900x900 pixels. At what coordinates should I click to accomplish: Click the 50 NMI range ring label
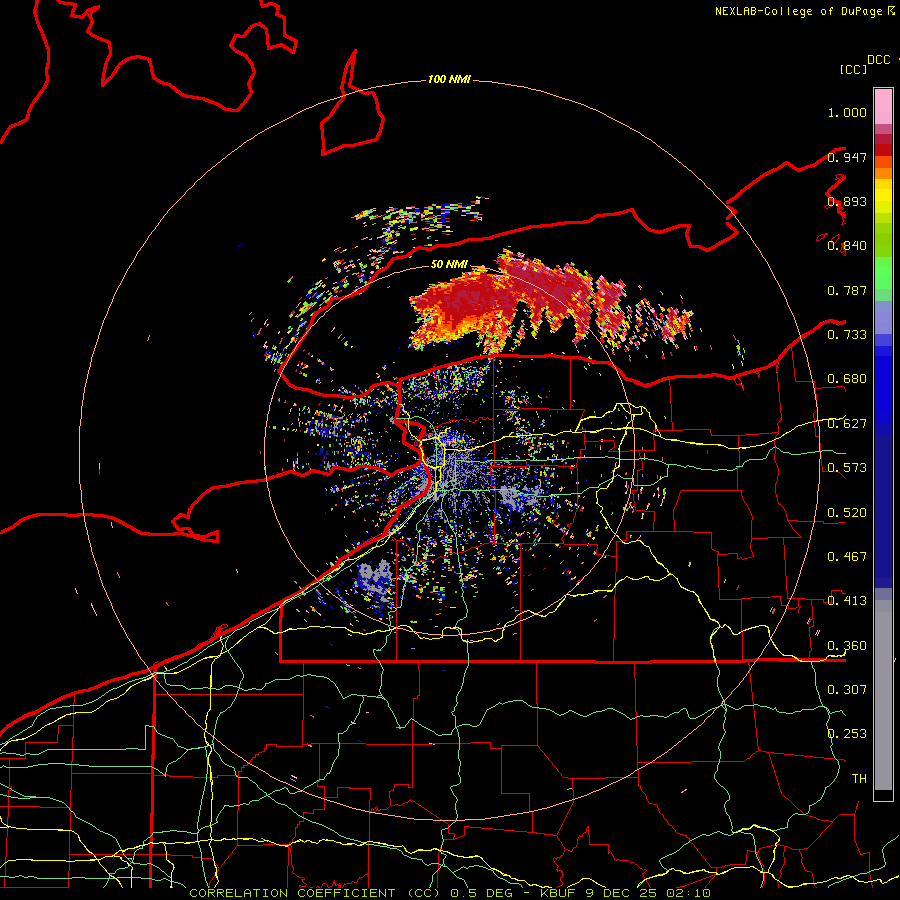pos(449,265)
